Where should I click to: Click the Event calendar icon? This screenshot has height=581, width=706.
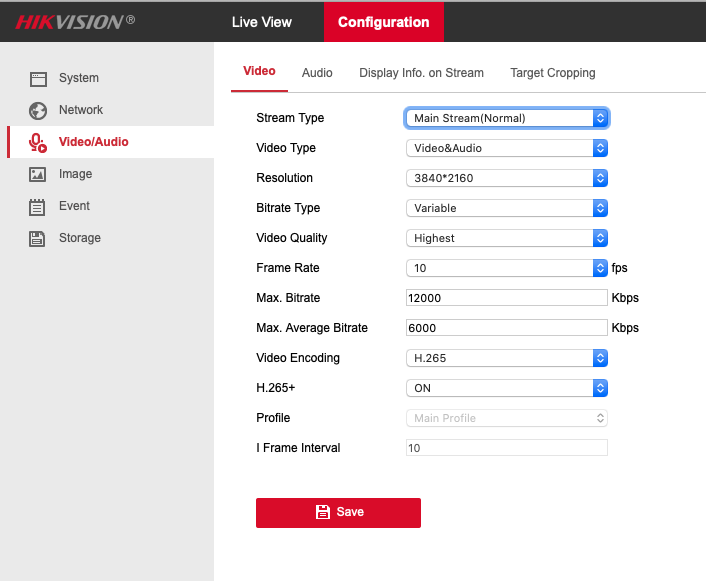coord(38,206)
